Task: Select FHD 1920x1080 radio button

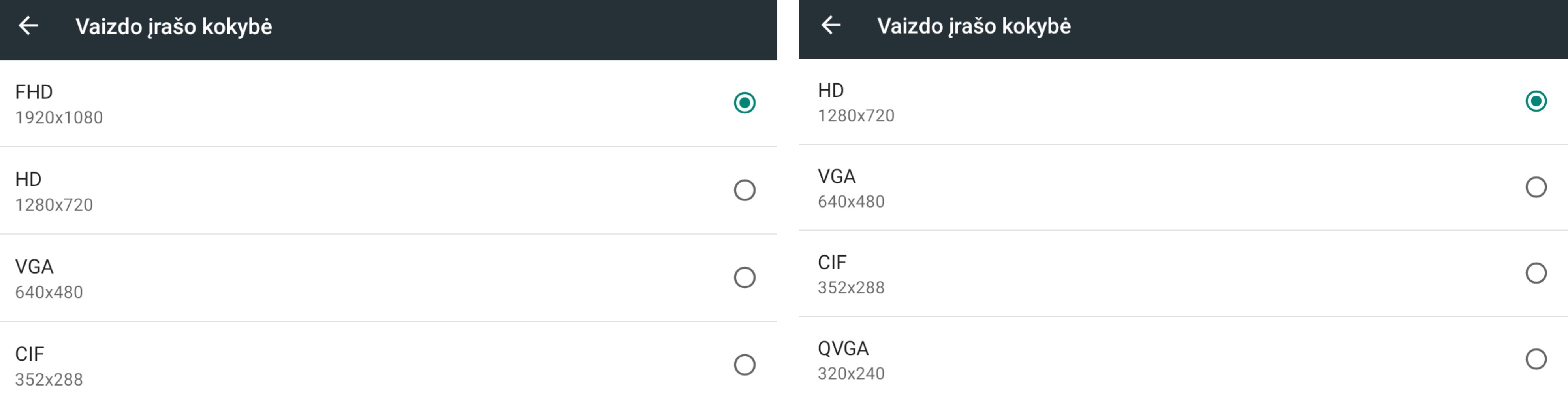Action: click(745, 103)
